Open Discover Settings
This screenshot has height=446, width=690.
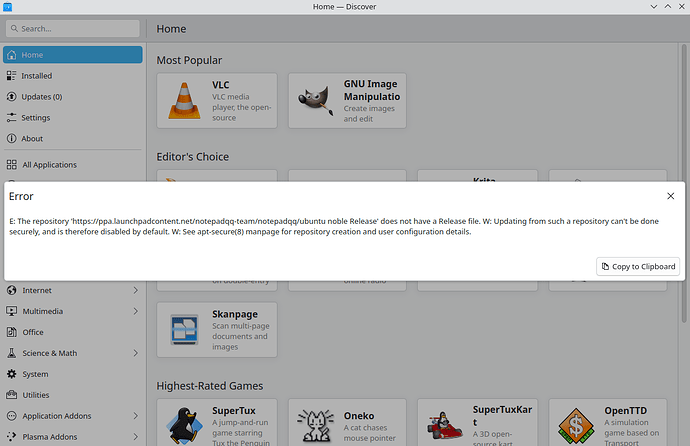coord(73,117)
